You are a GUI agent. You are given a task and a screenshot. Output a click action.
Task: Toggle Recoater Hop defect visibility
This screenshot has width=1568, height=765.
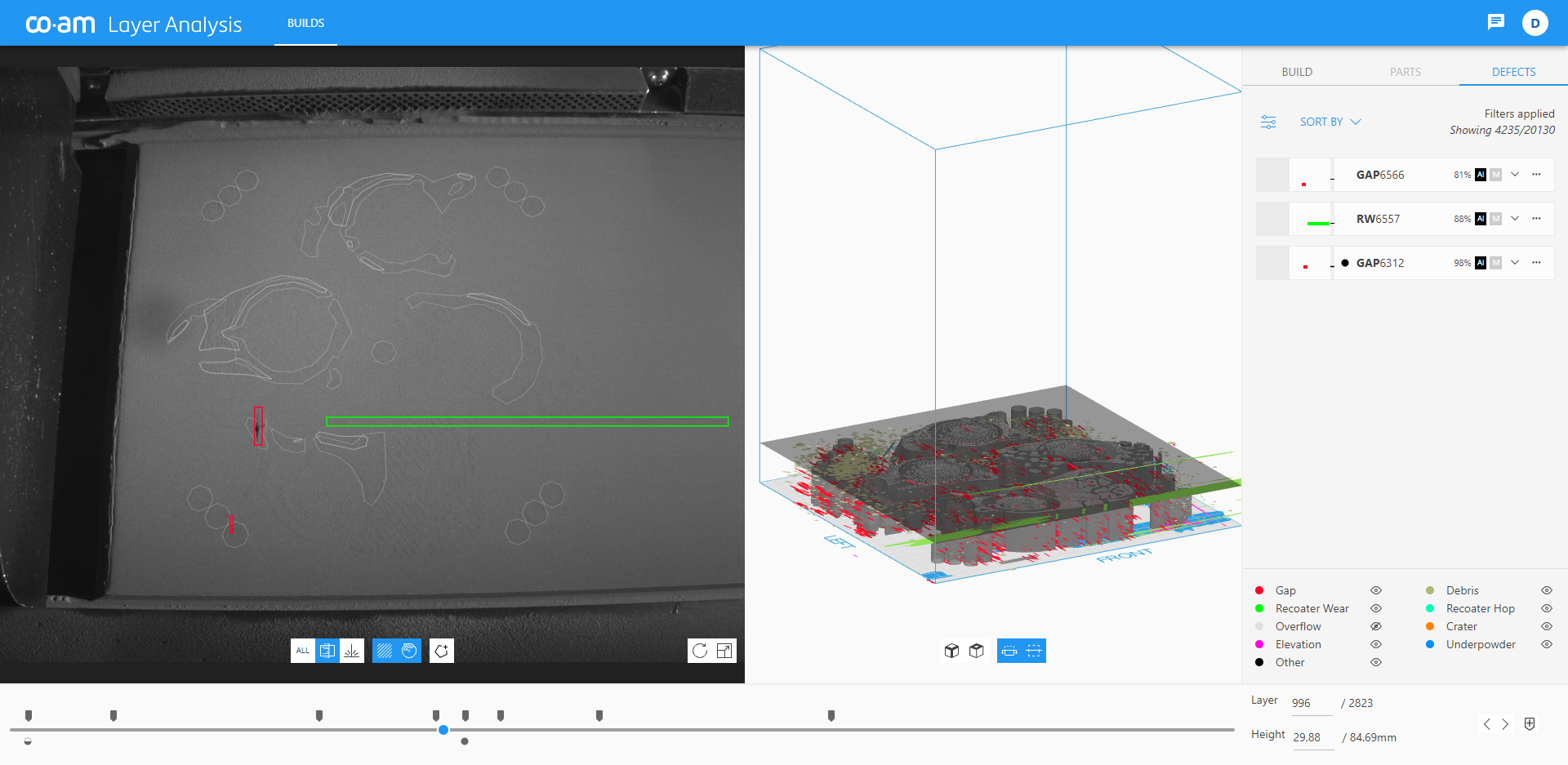tap(1547, 608)
